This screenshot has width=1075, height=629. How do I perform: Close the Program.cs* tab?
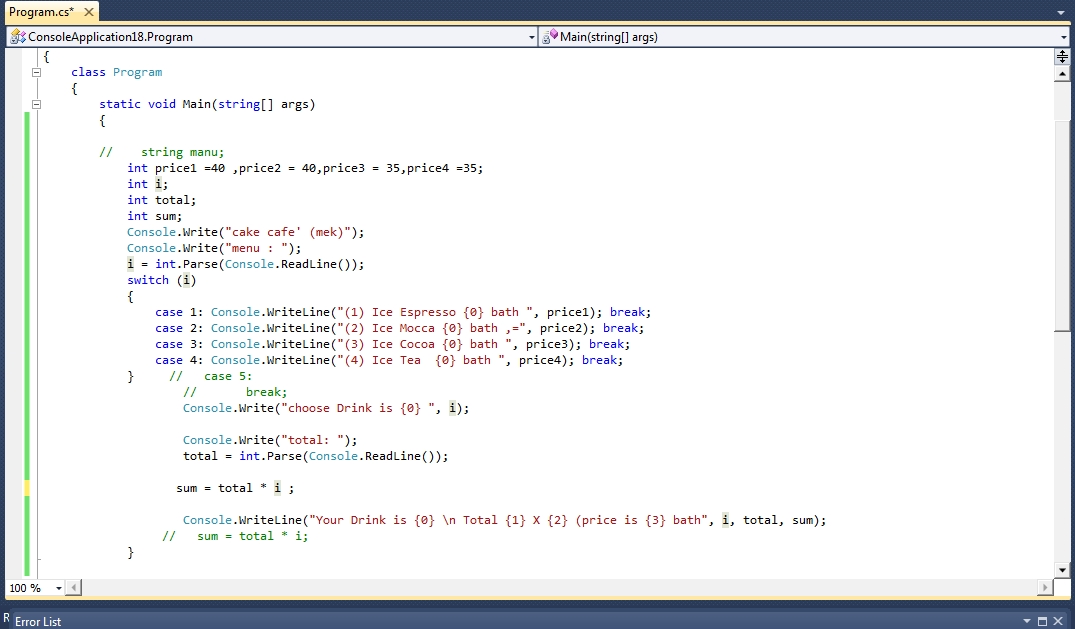coord(88,12)
